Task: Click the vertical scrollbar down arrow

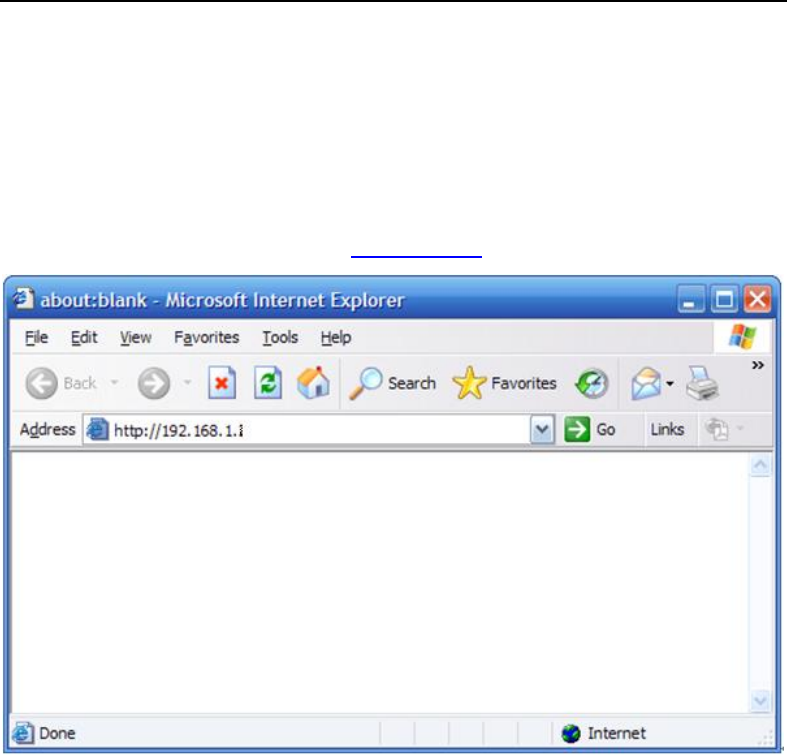Action: [x=760, y=700]
